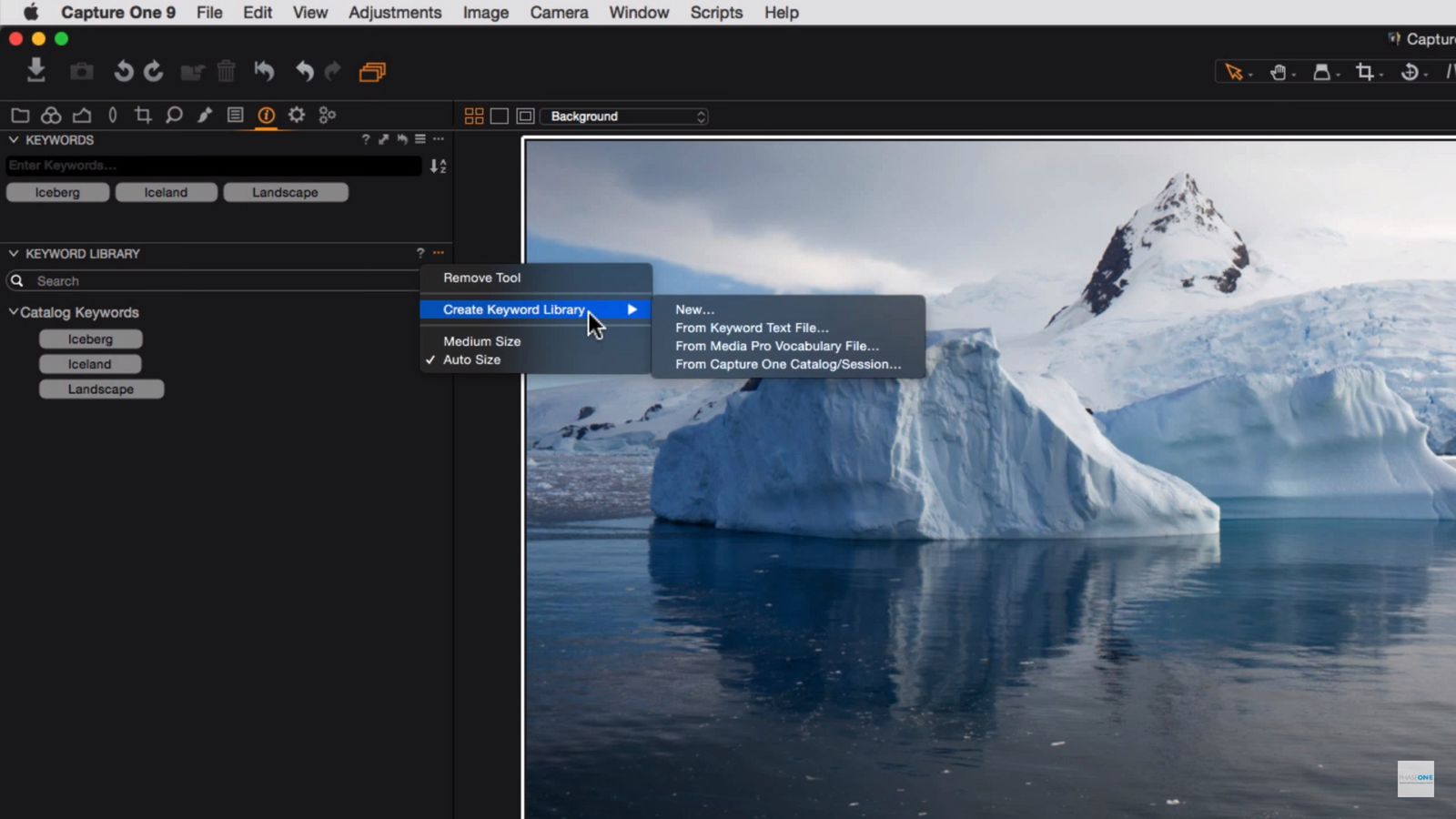
Task: Select Create Keyword Library submenu entry
Action: click(536, 309)
